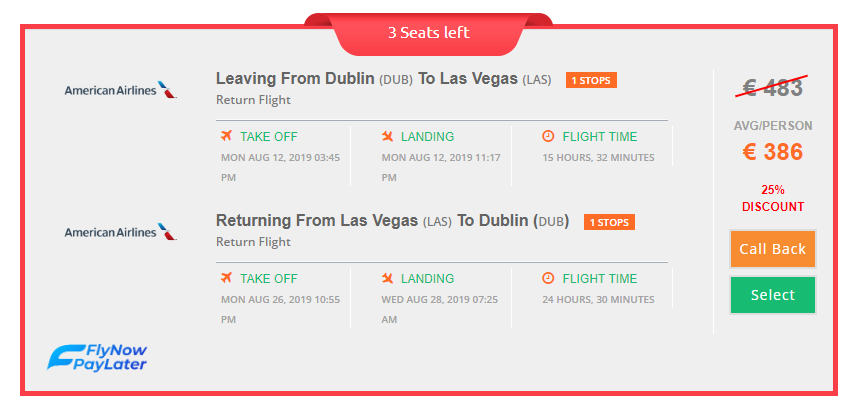Viewport: 858px width, 413px height.
Task: Click the return landing airplane icon
Action: (387, 278)
